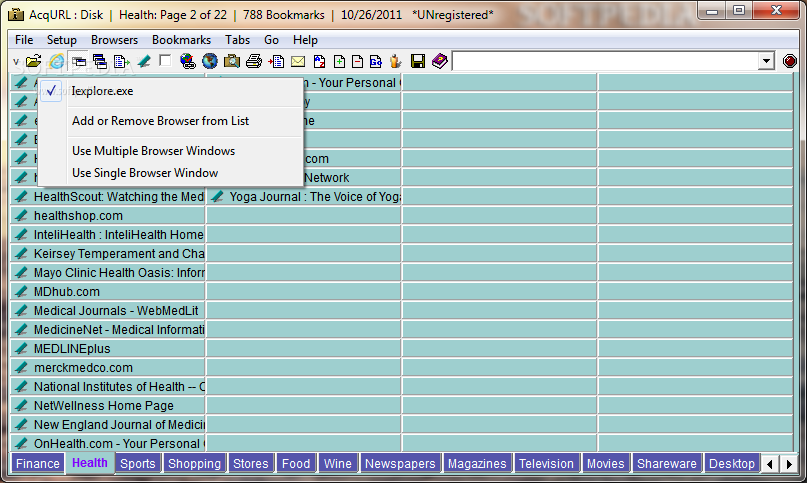
Task: Toggle the empty checkbox in the toolbar
Action: click(165, 61)
